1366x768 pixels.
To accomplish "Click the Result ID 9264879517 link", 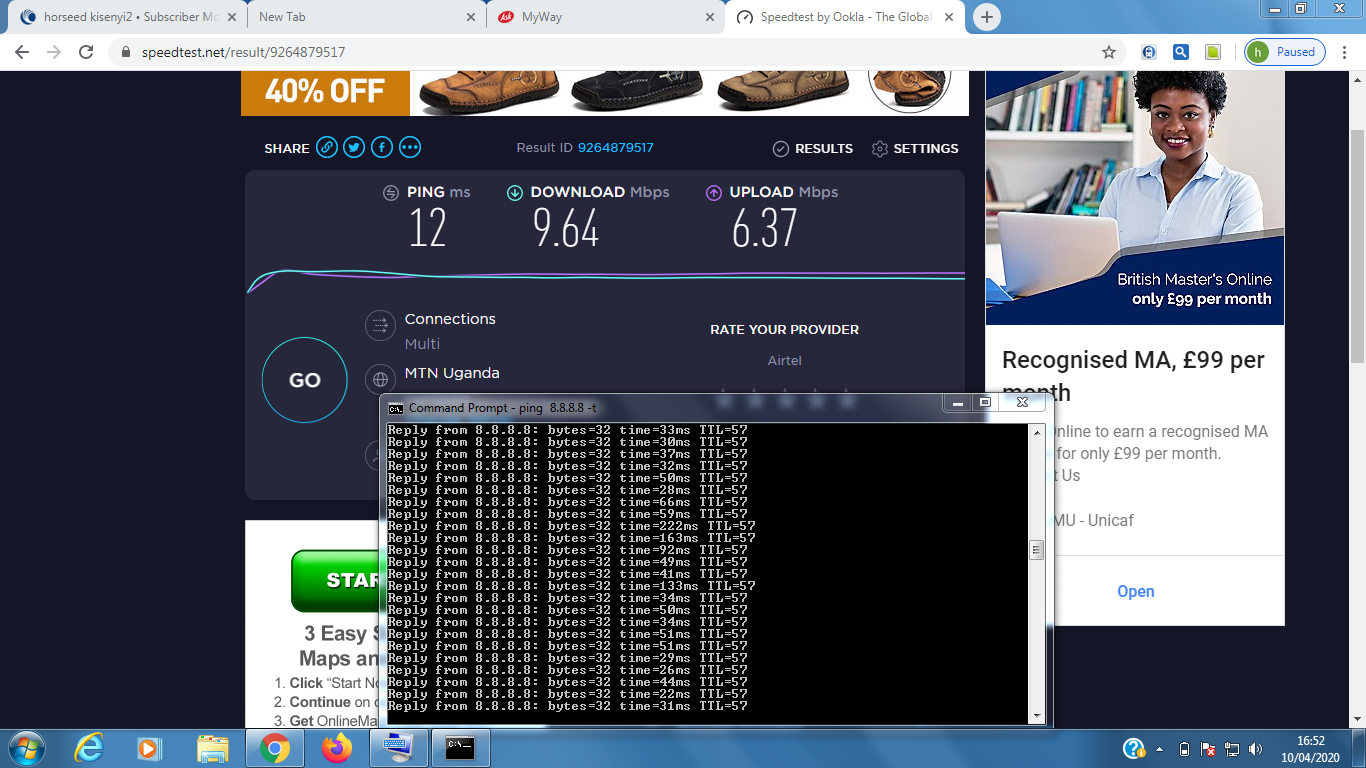I will point(615,148).
